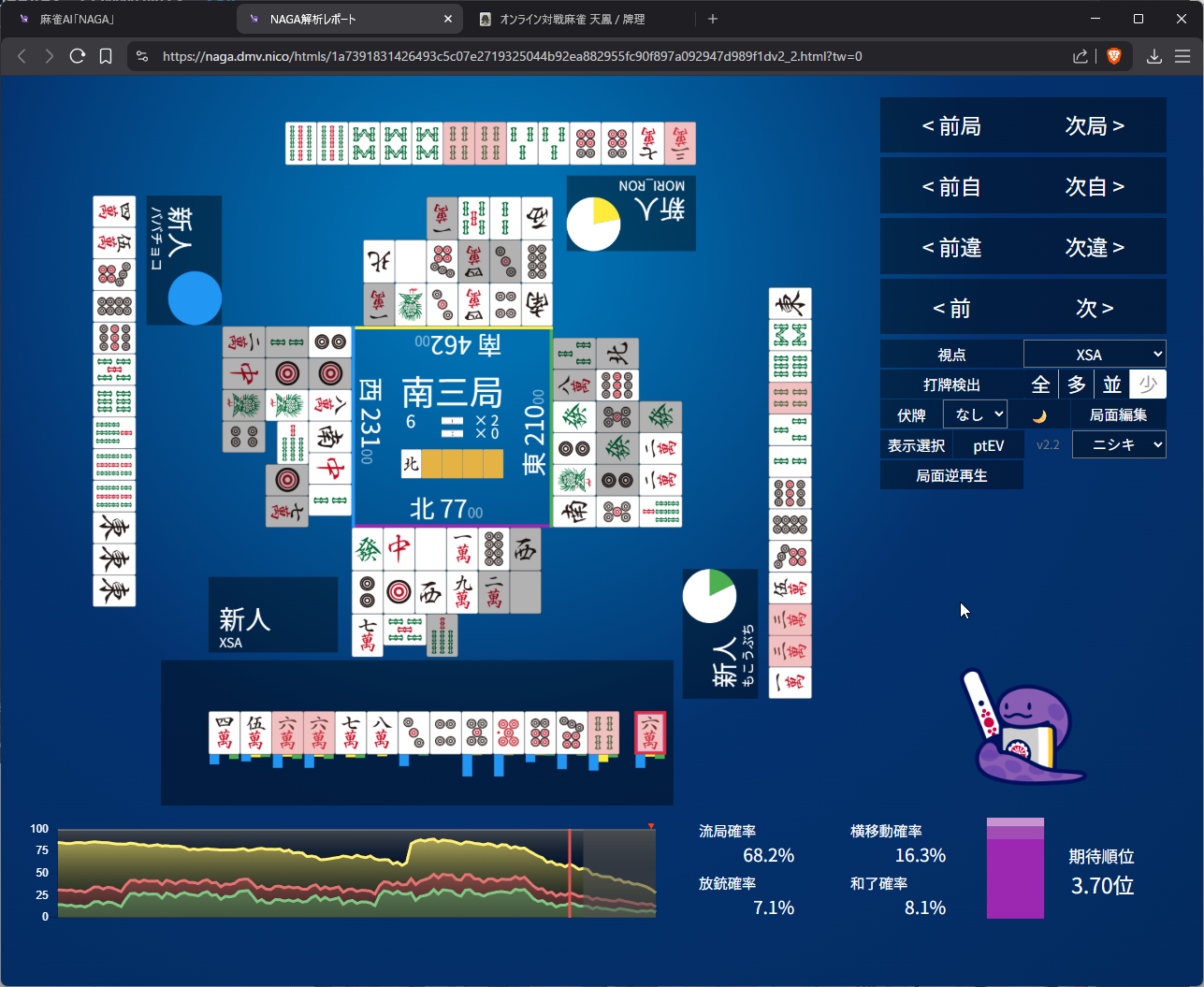Screen dimensions: 1204x987
Task: Open the ニシキ model dropdown
Action: coord(1119,444)
